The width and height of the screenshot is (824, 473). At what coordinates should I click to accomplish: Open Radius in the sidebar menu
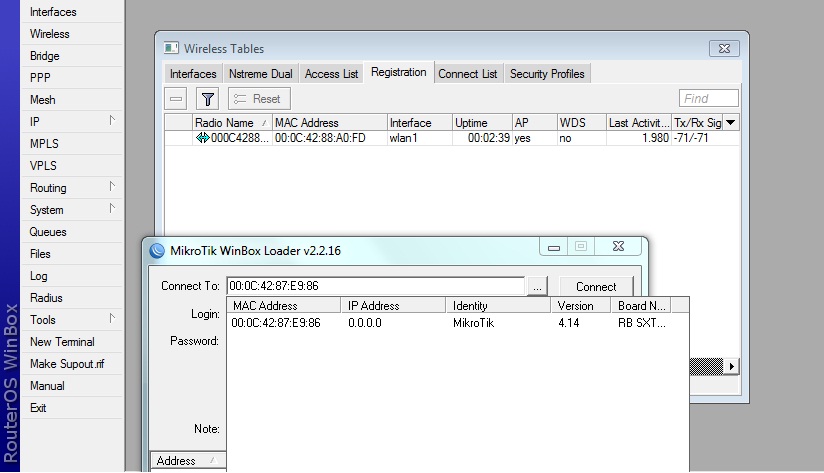pos(71,297)
